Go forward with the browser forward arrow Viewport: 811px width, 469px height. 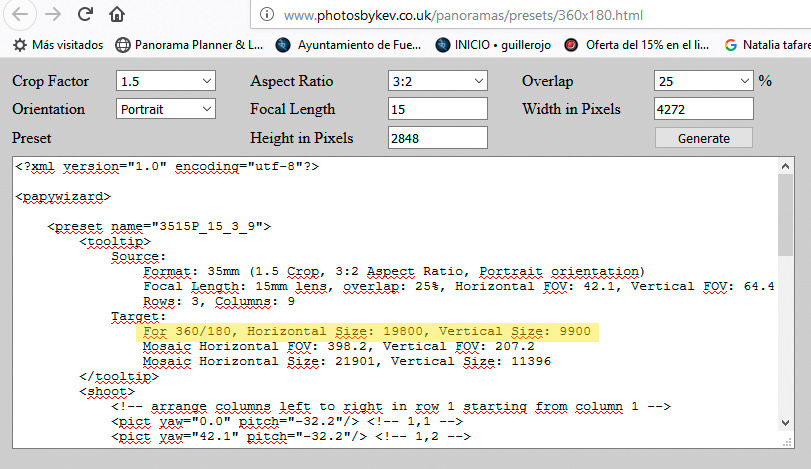[53, 14]
